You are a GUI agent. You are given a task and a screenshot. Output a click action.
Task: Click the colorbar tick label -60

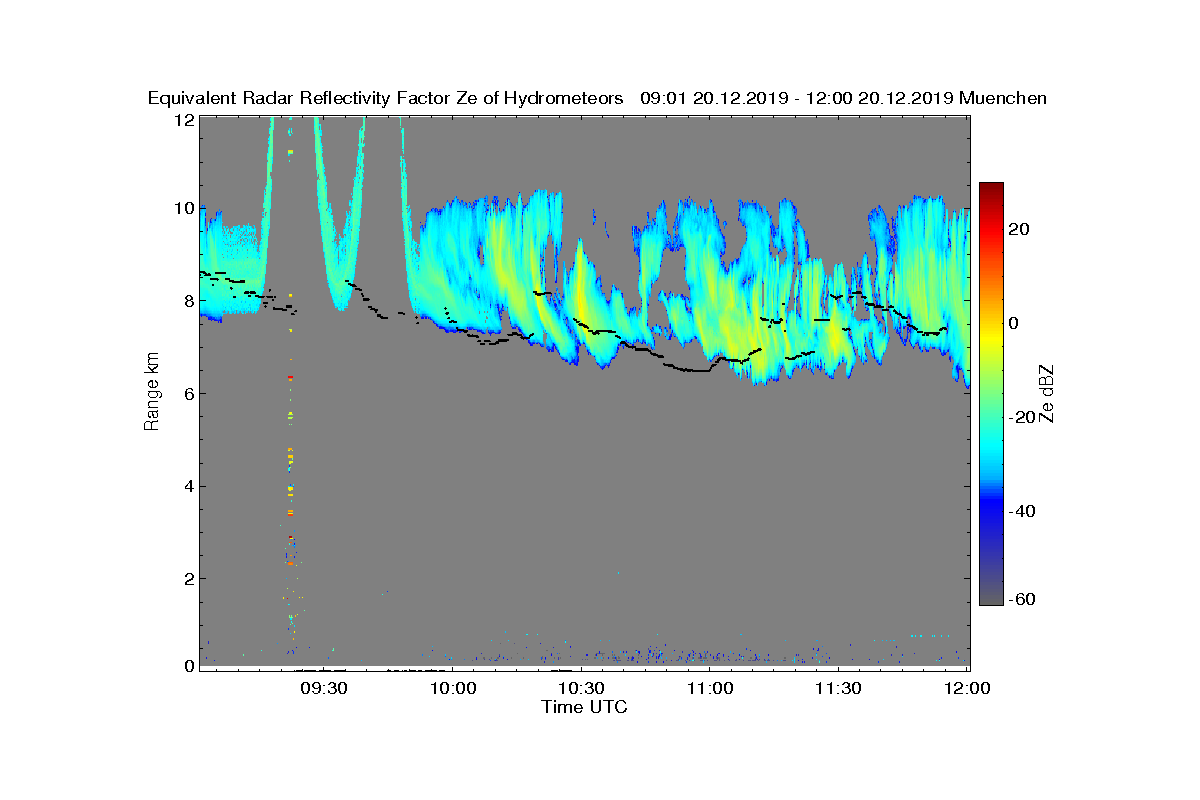pos(1021,599)
